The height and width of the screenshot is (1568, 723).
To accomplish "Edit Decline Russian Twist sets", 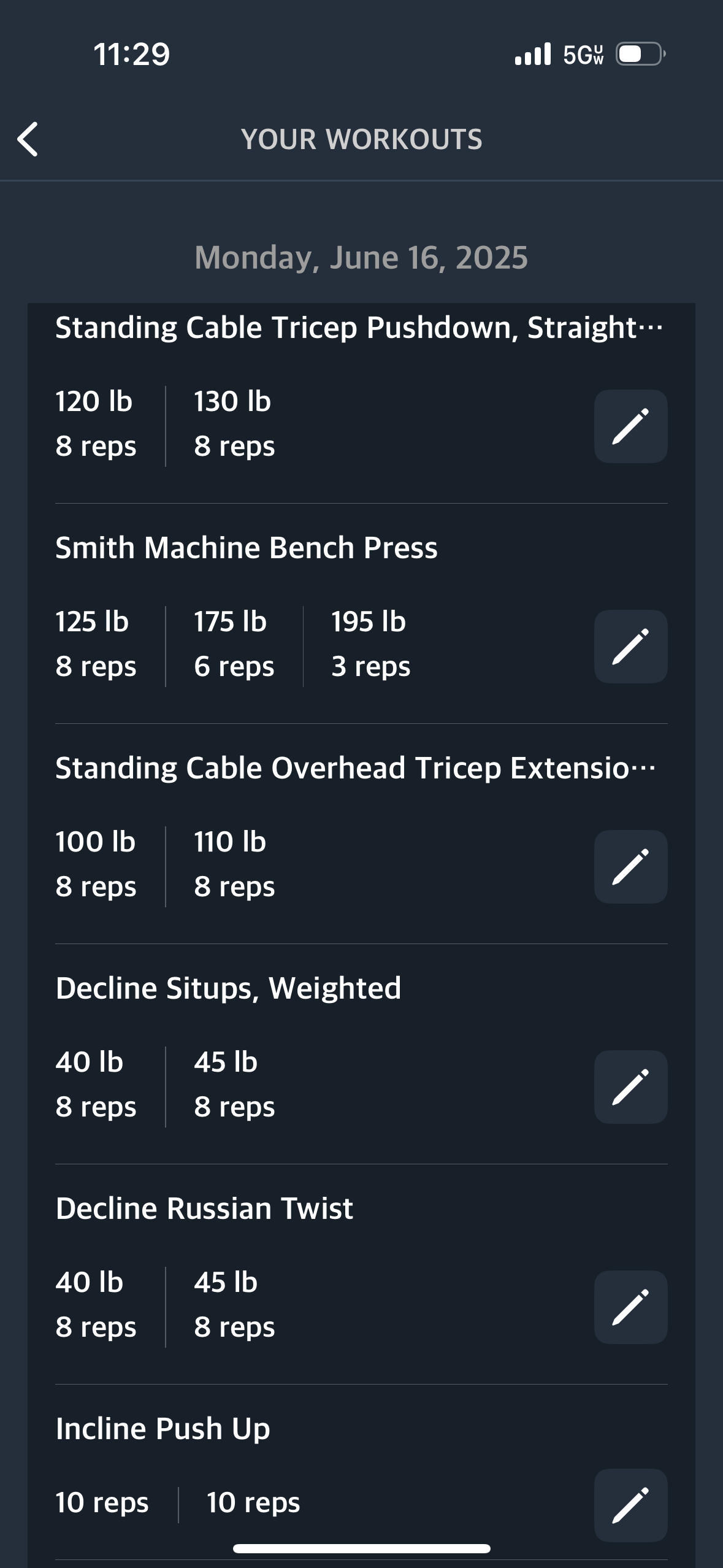I will (630, 1307).
